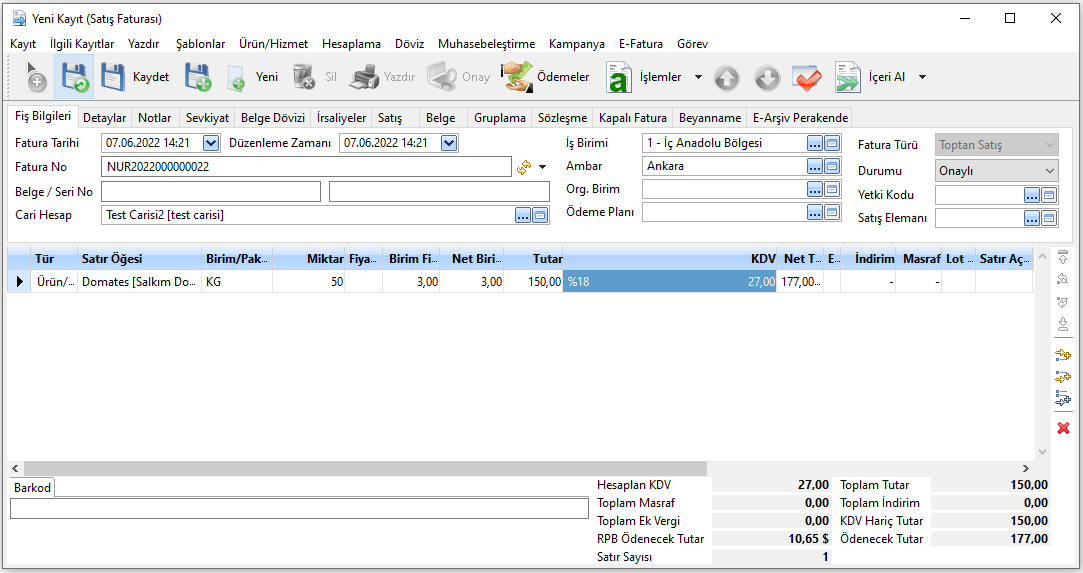Viewport: 1083px width, 573px height.
Task: Expand the arrow next to Fatura No
Action: tap(543, 167)
